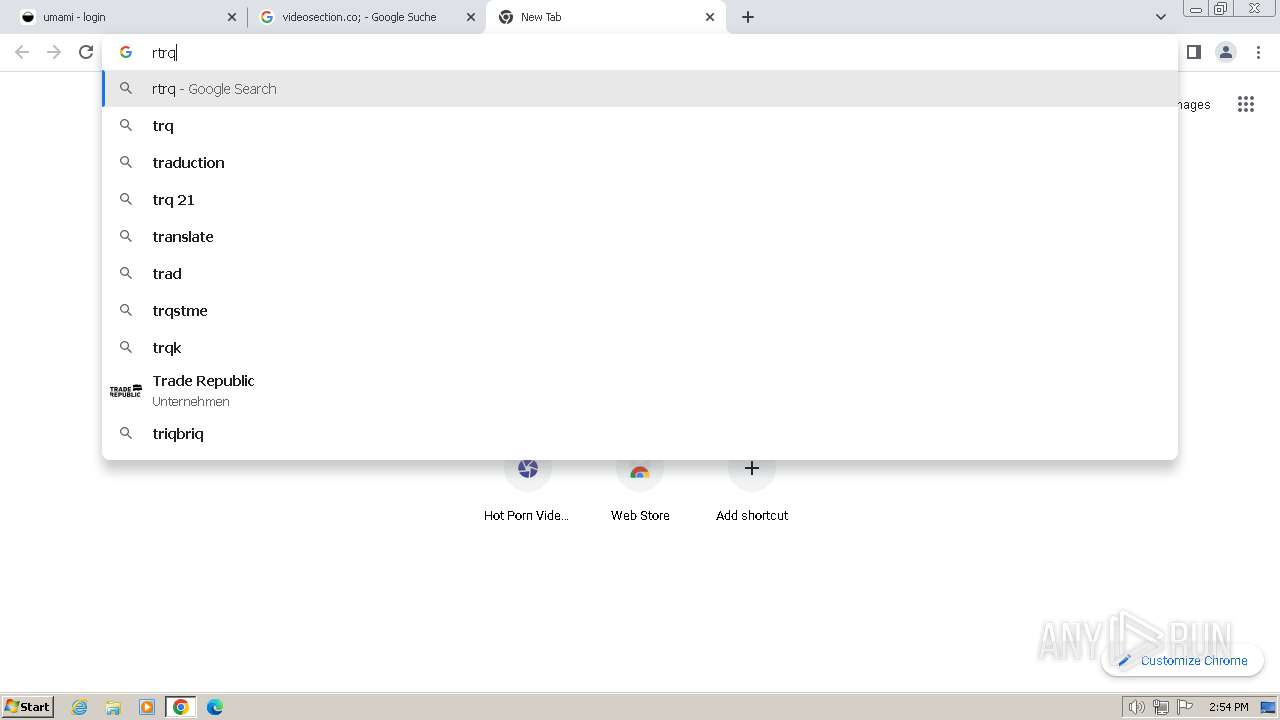Pick the 'translate' suggestion
The image size is (1280, 720).
point(640,237)
